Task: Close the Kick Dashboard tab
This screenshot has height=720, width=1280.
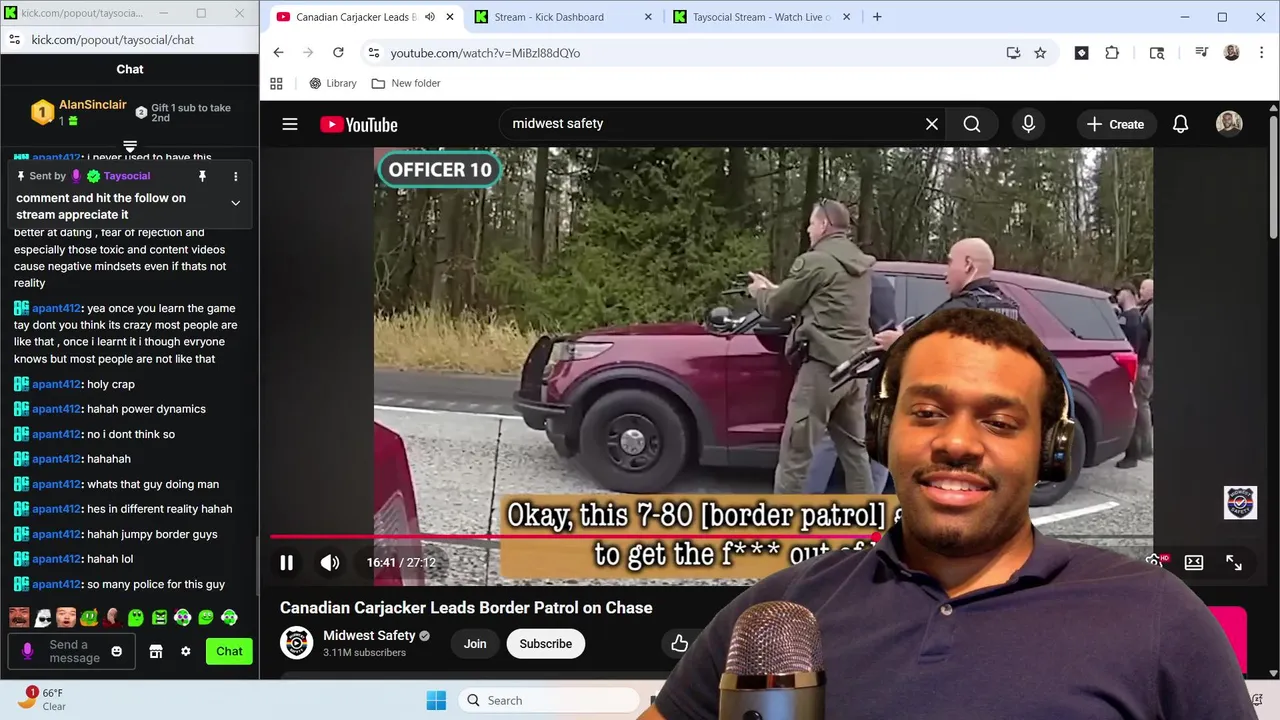Action: pyautogui.click(x=648, y=17)
